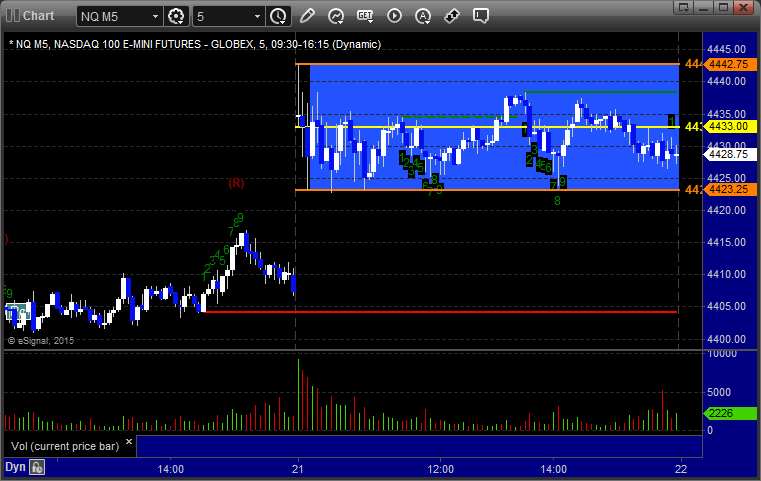Click the 4445.00 price scale label
The height and width of the screenshot is (481, 761).
pyautogui.click(x=727, y=49)
